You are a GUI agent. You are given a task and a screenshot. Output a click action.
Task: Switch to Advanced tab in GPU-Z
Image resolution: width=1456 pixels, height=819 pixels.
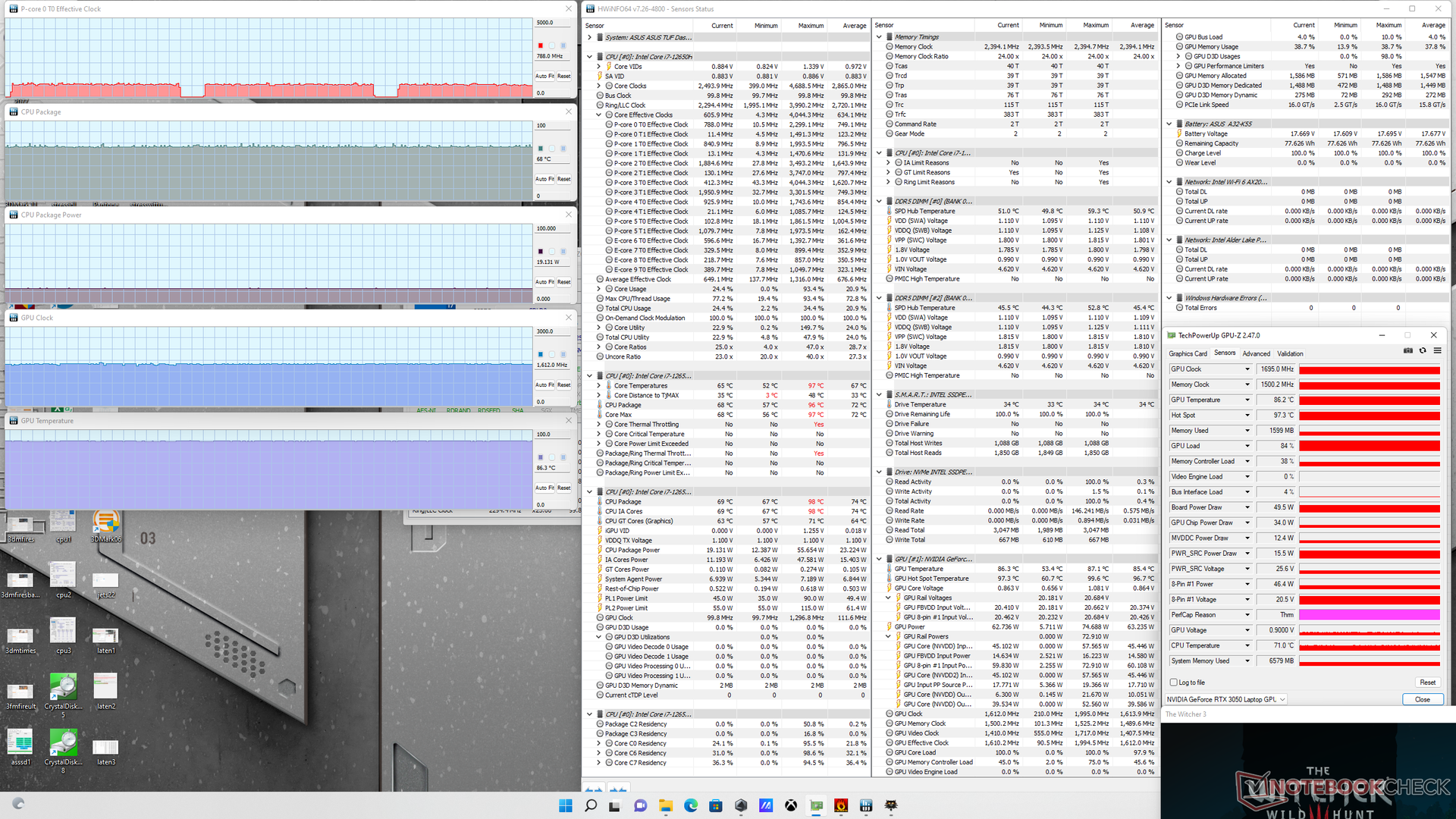click(x=1256, y=353)
